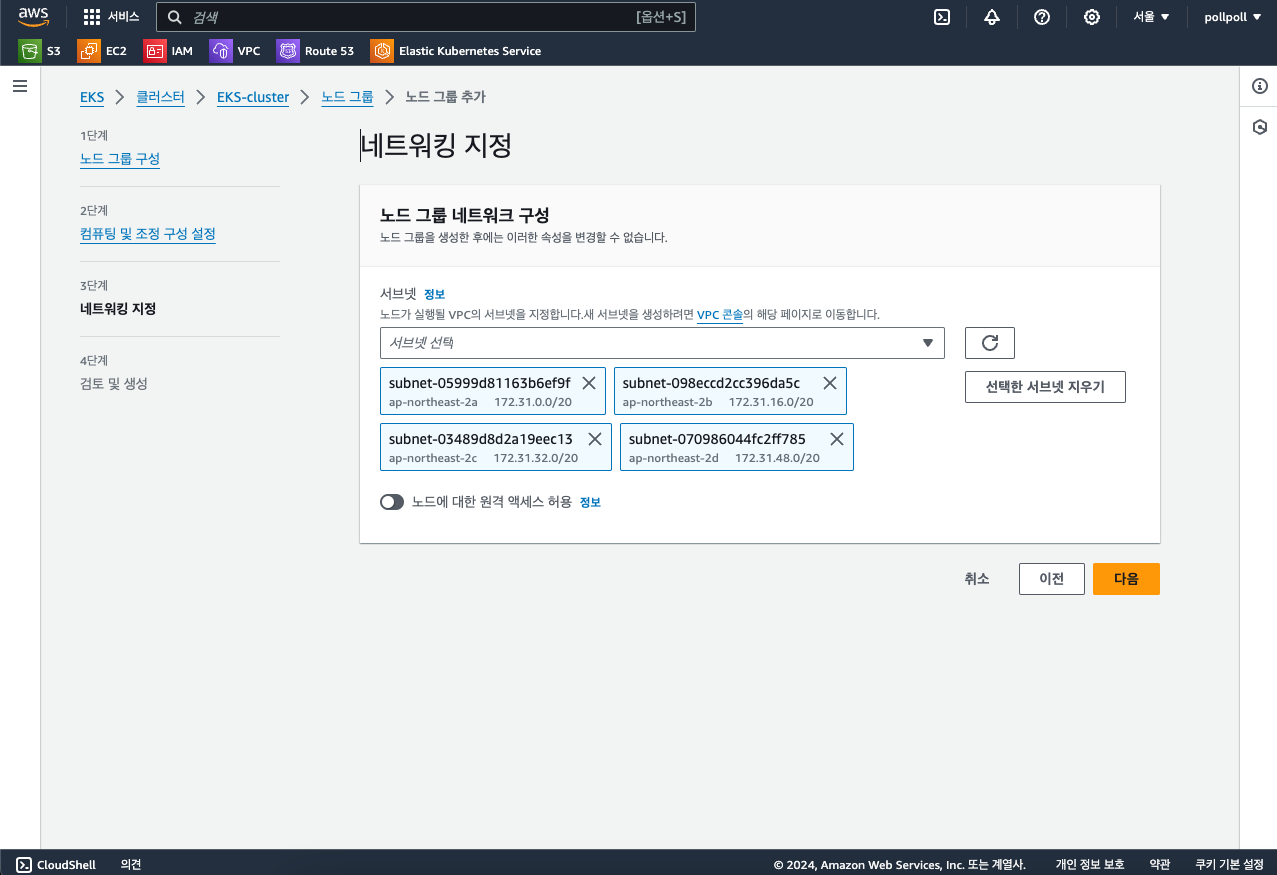Open the 서브넷 선택 dropdown

(x=662, y=343)
